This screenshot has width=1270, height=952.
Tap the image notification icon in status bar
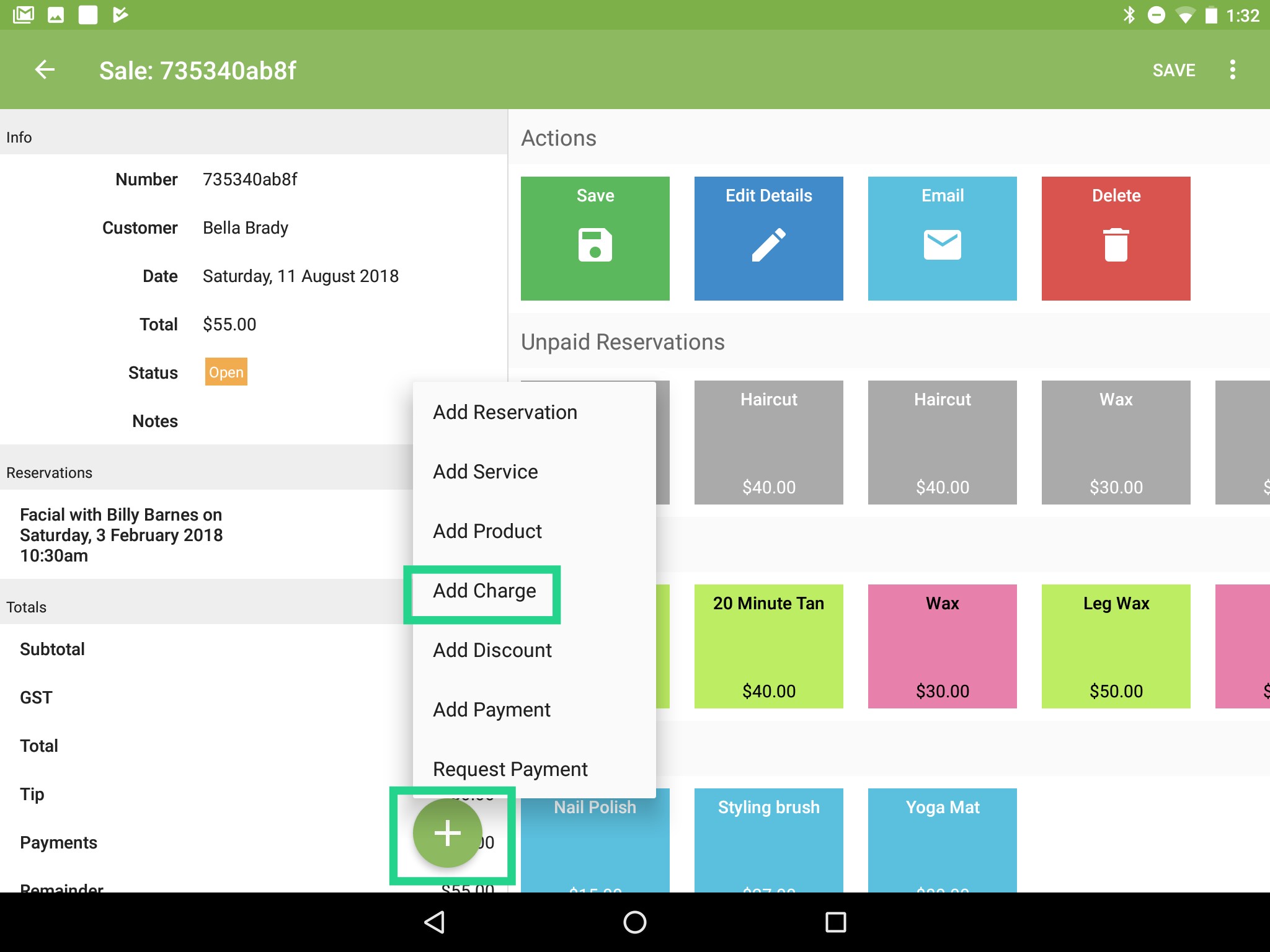click(56, 15)
